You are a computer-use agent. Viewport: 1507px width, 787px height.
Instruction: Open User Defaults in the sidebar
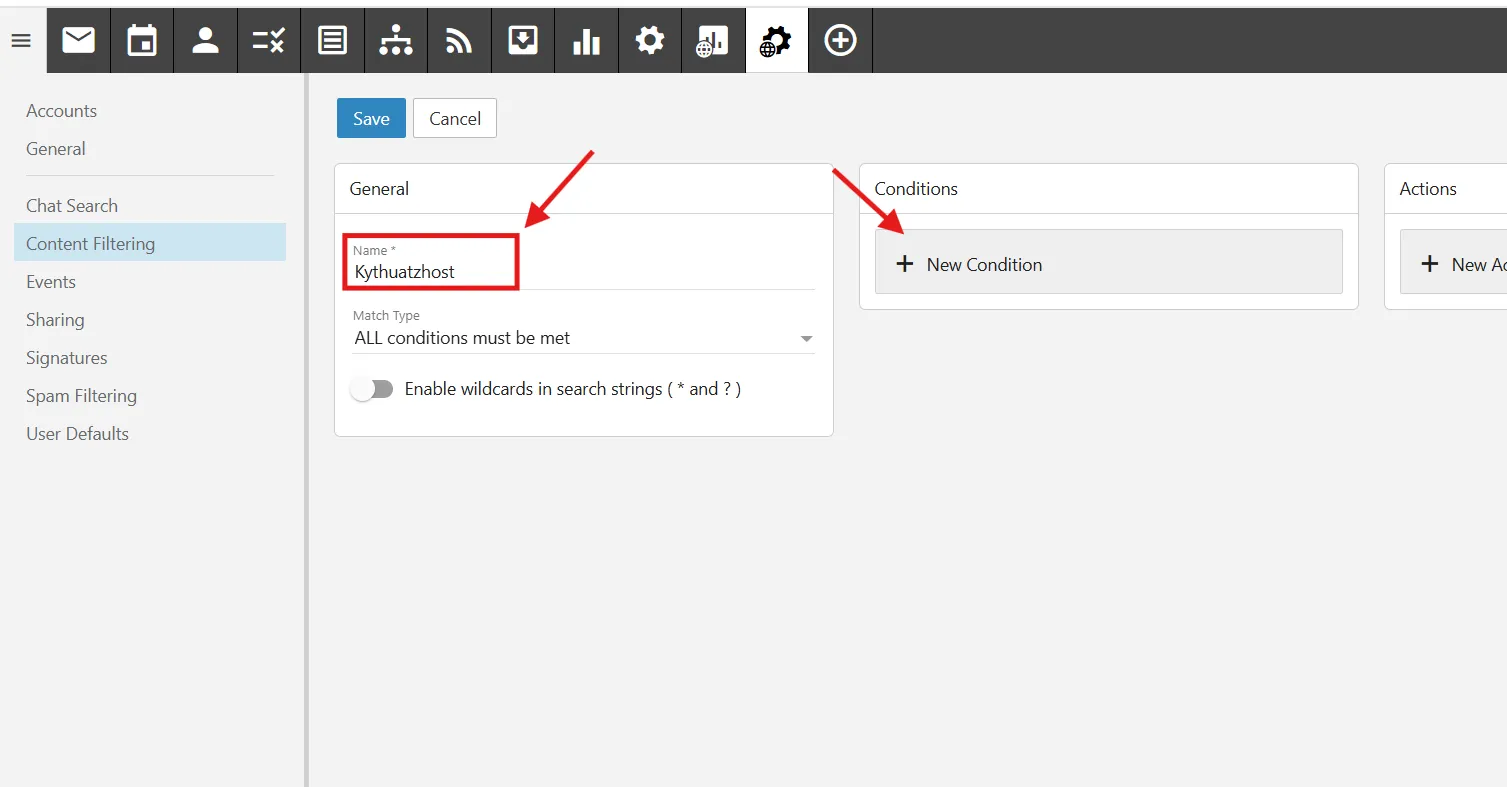point(77,434)
